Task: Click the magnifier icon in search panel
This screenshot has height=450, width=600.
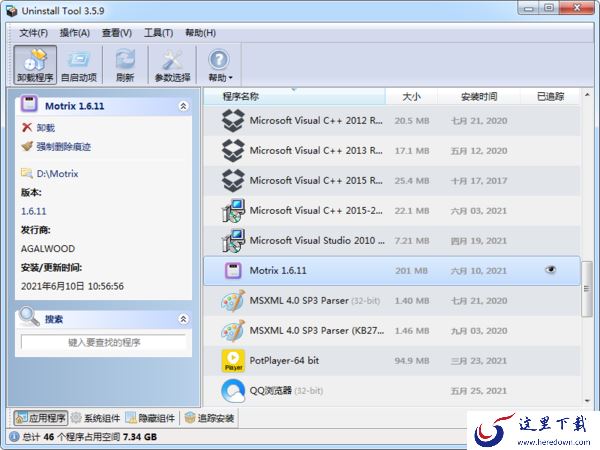Action: click(x=29, y=317)
